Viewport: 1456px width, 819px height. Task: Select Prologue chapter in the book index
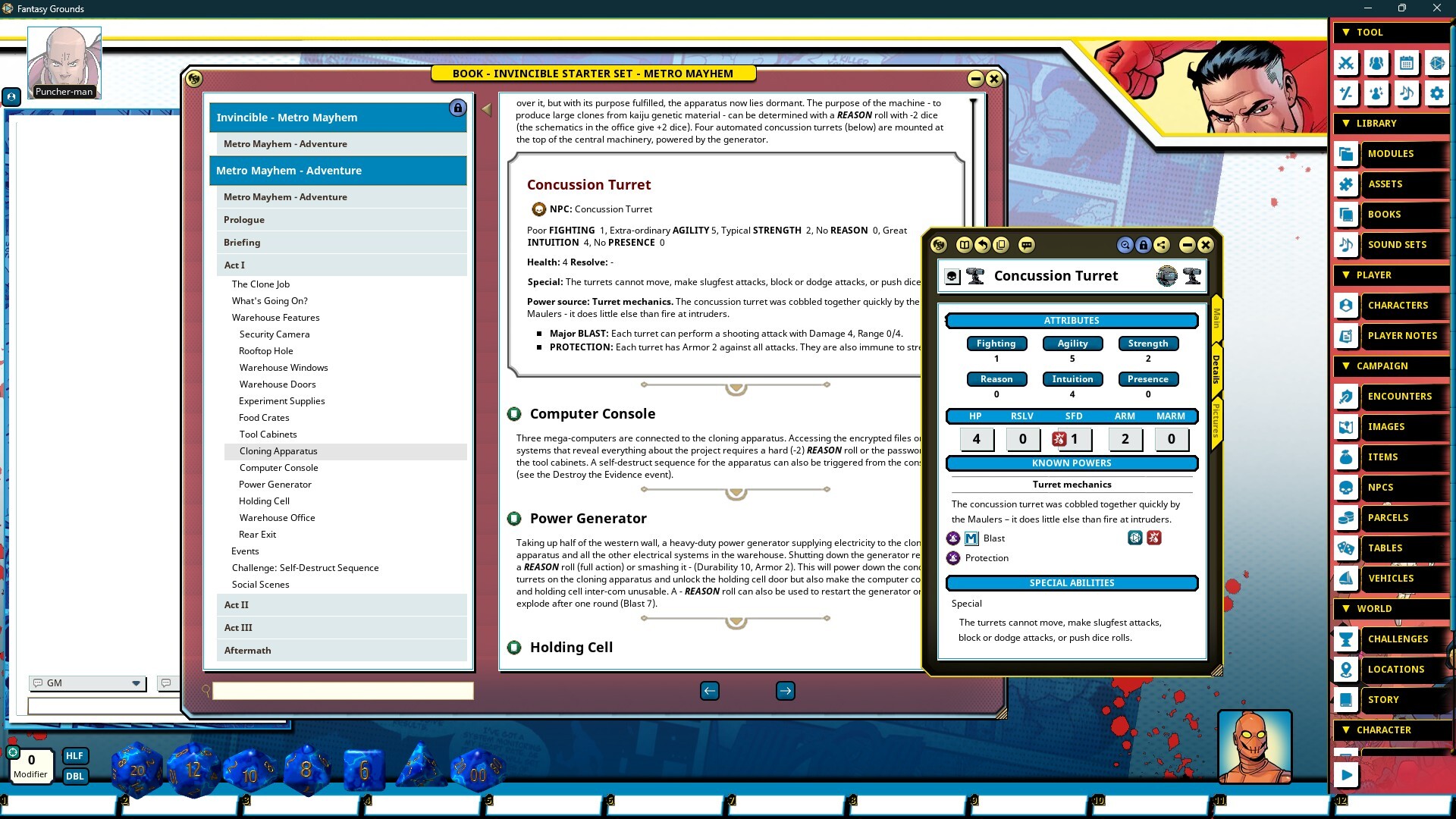341,220
